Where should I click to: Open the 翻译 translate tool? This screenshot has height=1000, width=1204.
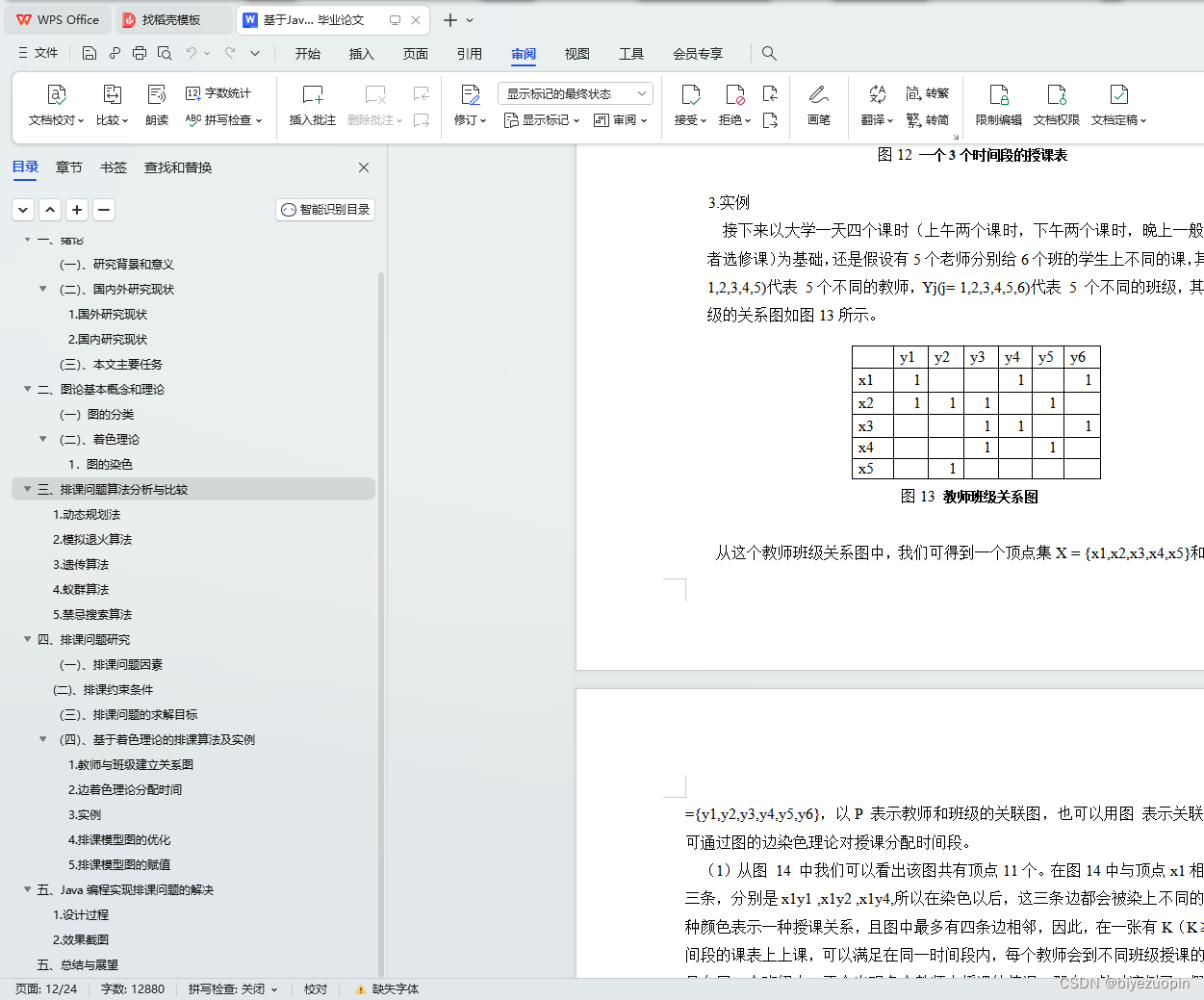pos(877,106)
